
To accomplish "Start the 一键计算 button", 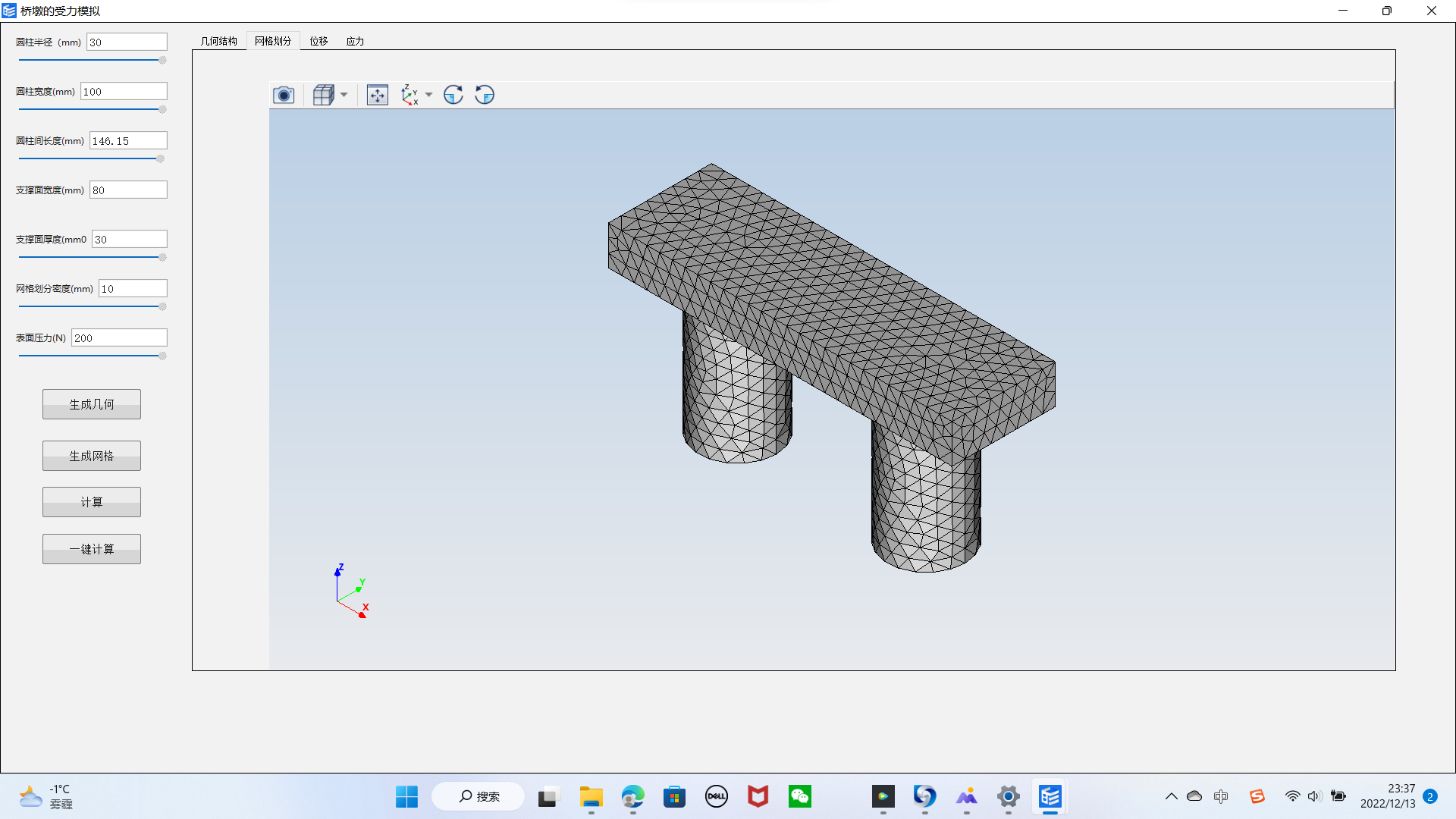I will (x=92, y=549).
